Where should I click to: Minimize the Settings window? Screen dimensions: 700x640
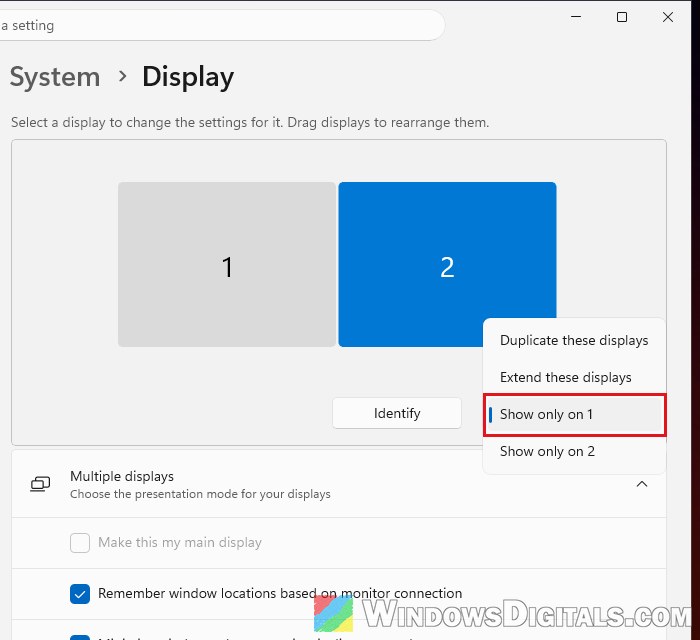[x=576, y=17]
